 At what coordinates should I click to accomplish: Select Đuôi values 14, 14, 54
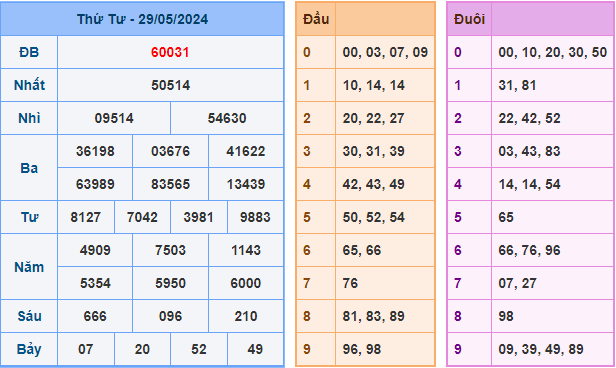point(529,184)
